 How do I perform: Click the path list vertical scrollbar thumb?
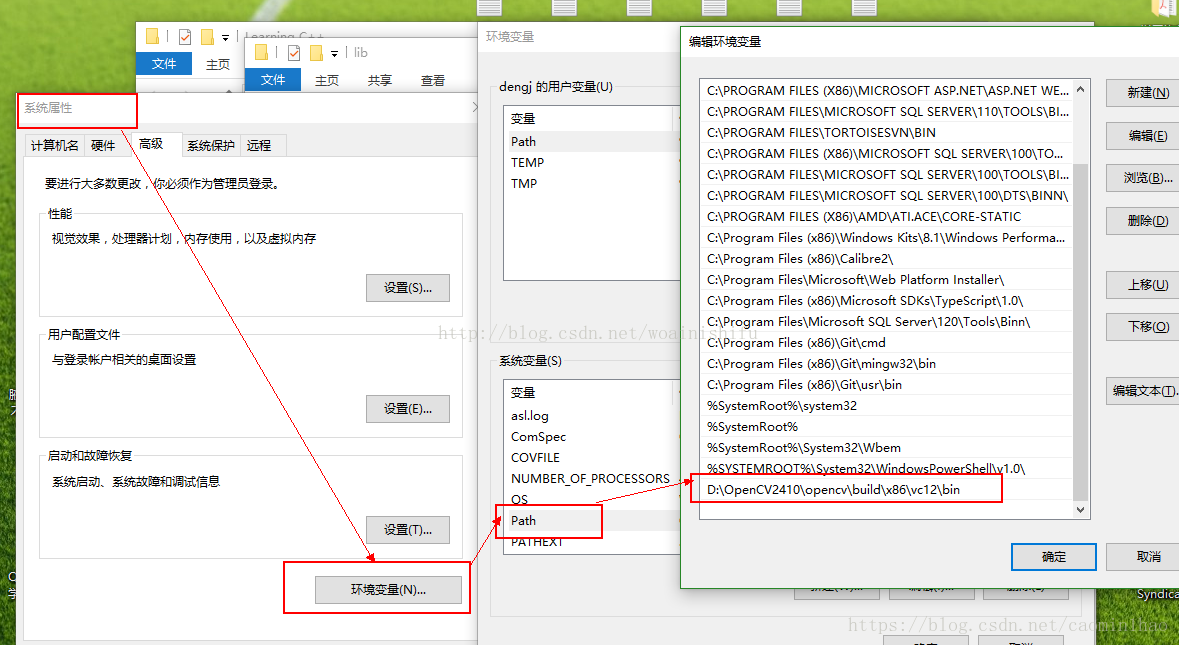point(1080,332)
